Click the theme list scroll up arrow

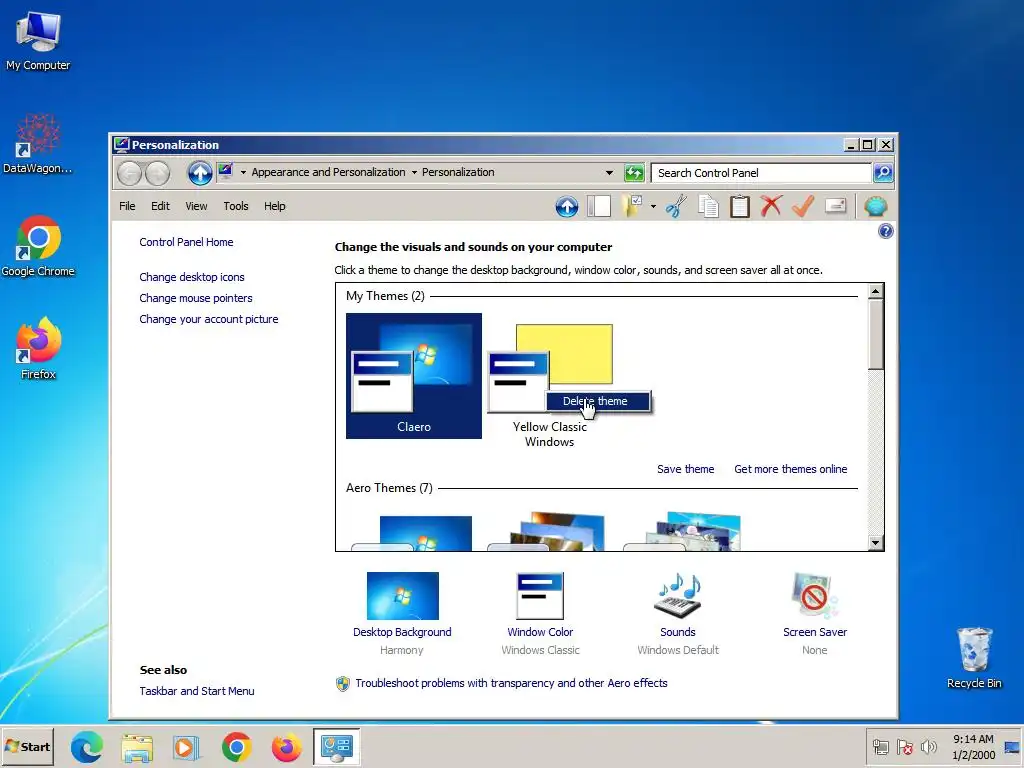[876, 291]
